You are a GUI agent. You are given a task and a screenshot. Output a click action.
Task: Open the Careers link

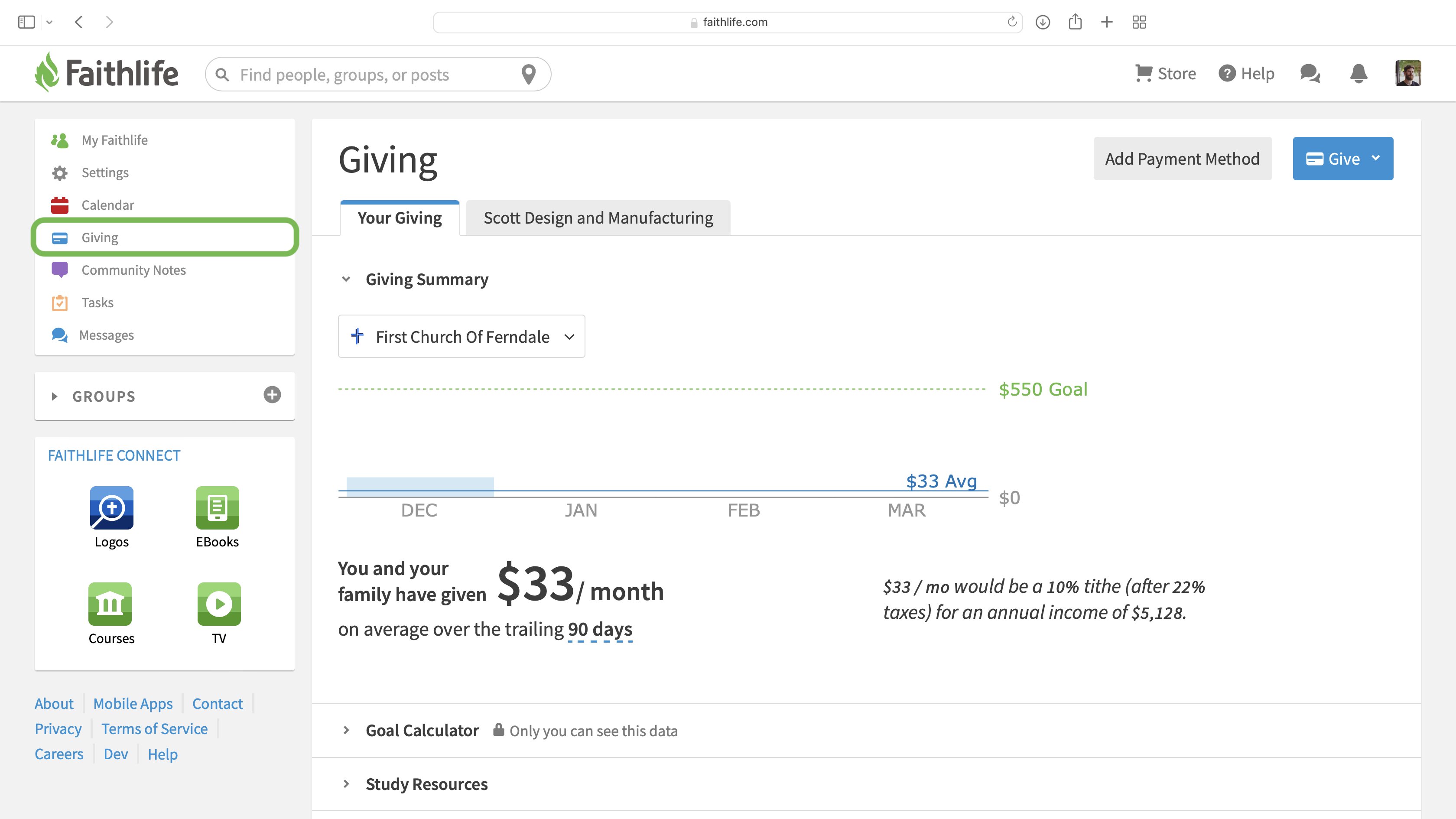click(x=59, y=754)
